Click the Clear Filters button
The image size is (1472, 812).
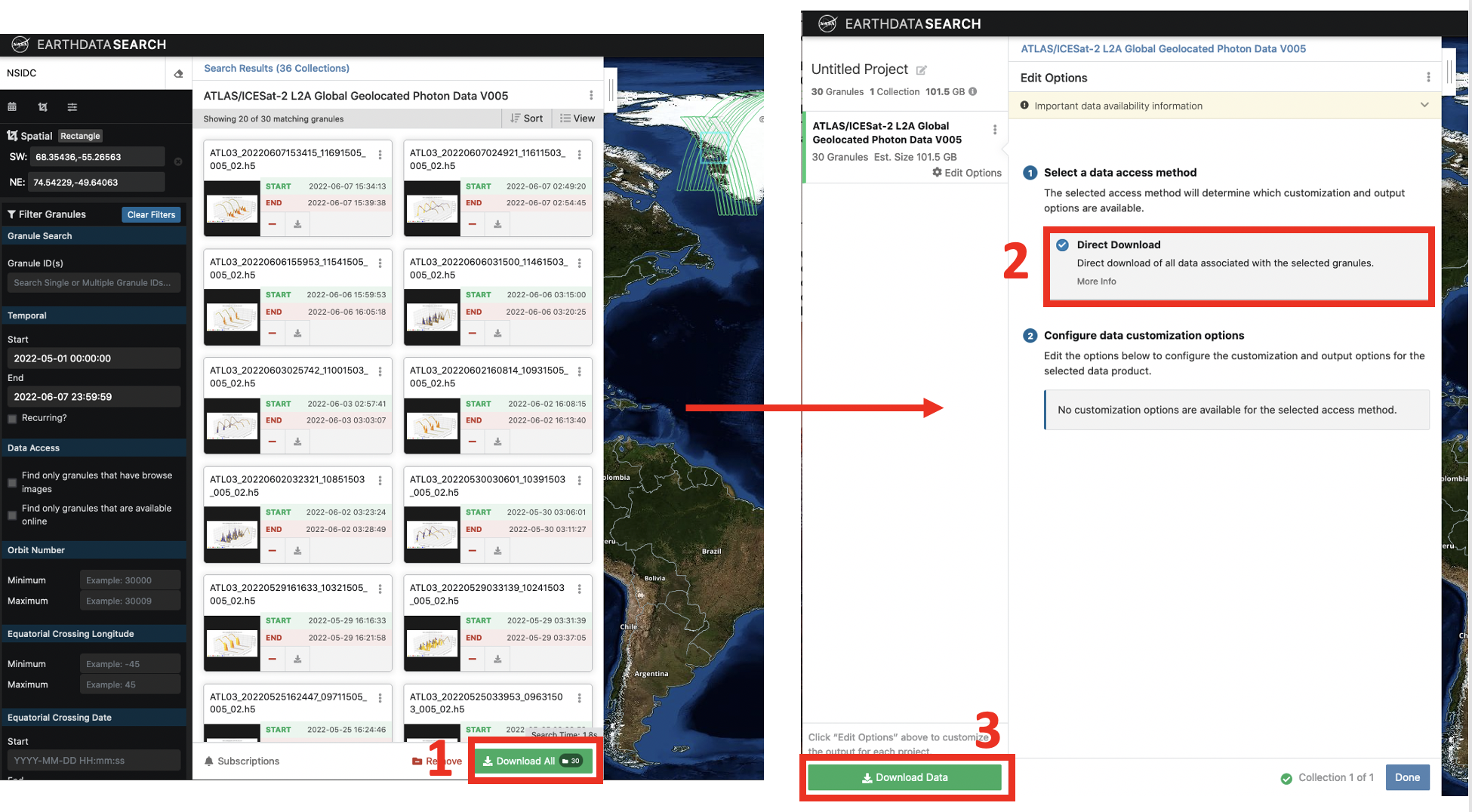pos(151,215)
